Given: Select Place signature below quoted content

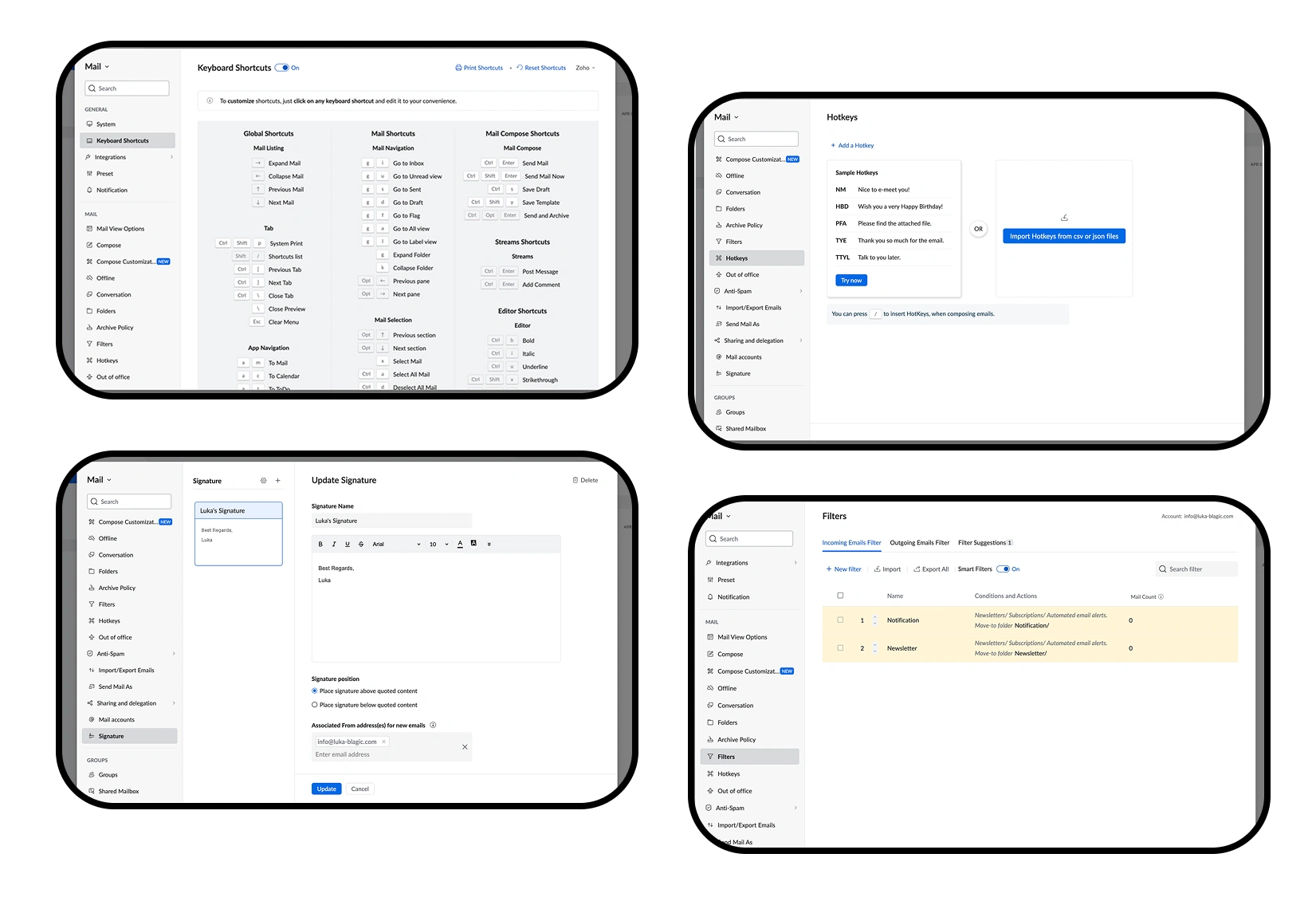Looking at the screenshot, I should (313, 705).
